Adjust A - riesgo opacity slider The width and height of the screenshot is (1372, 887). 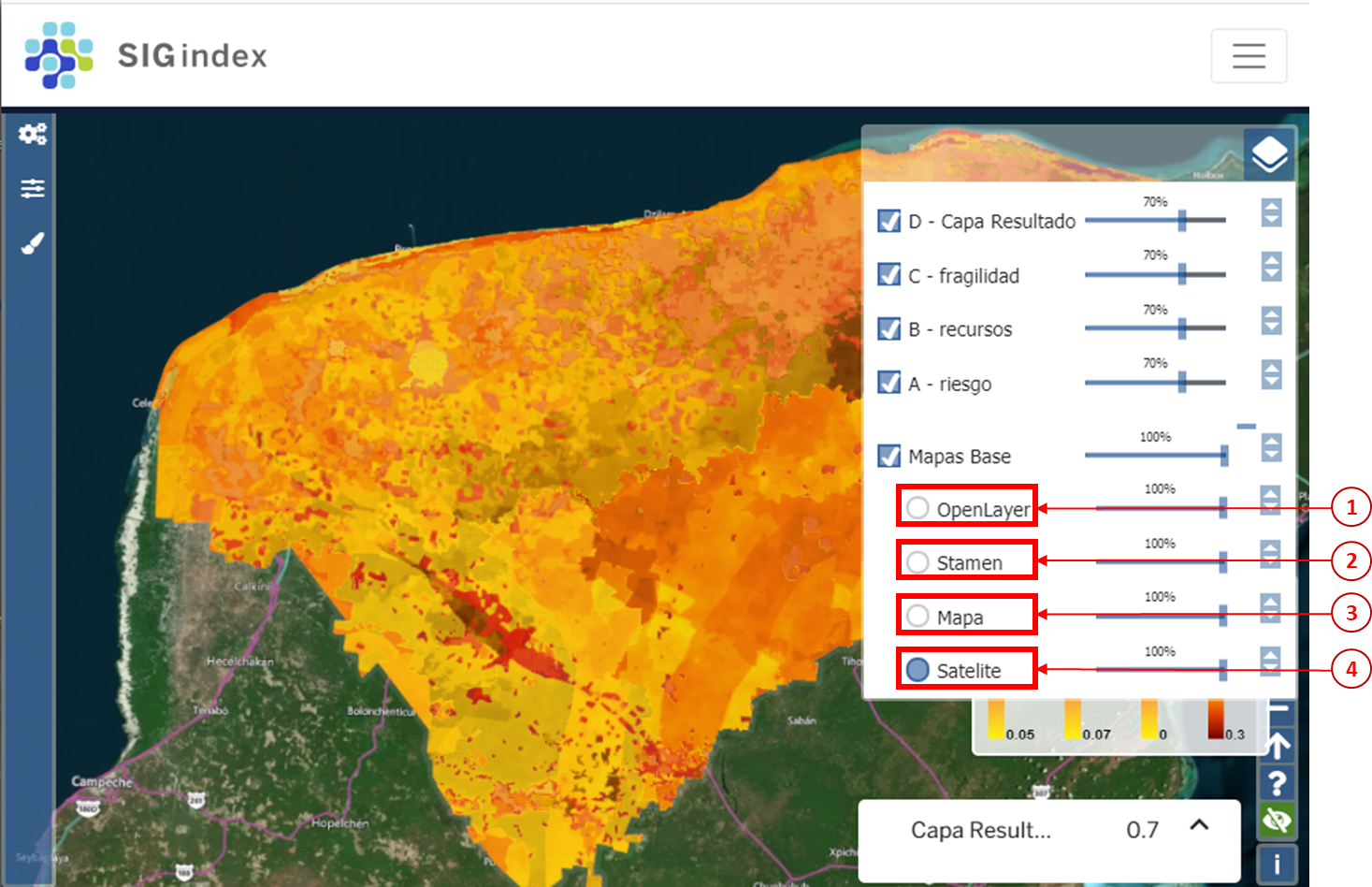point(1155,382)
